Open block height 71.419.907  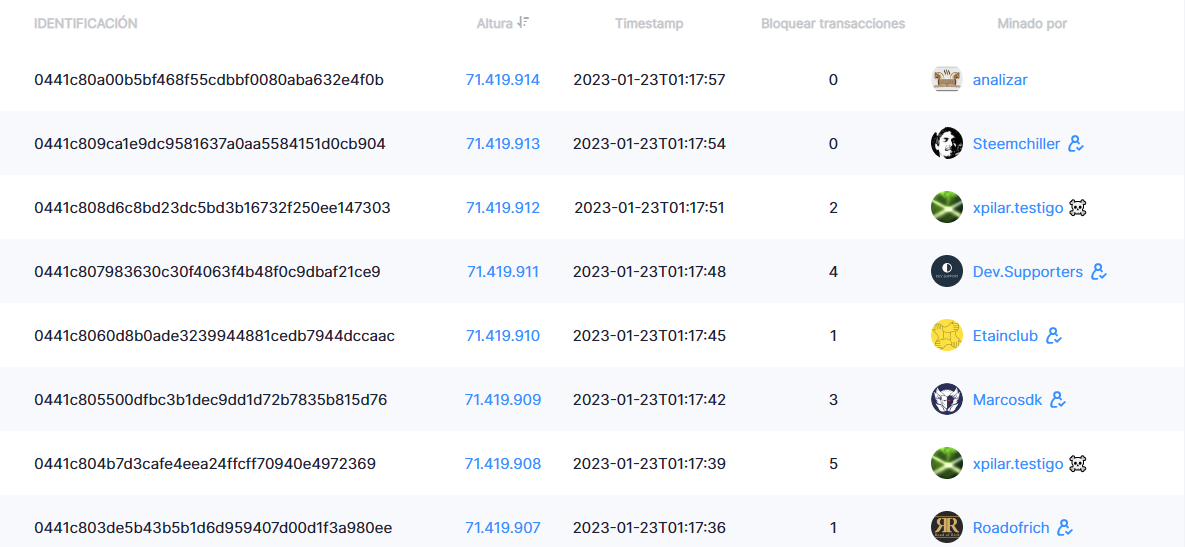click(x=503, y=527)
